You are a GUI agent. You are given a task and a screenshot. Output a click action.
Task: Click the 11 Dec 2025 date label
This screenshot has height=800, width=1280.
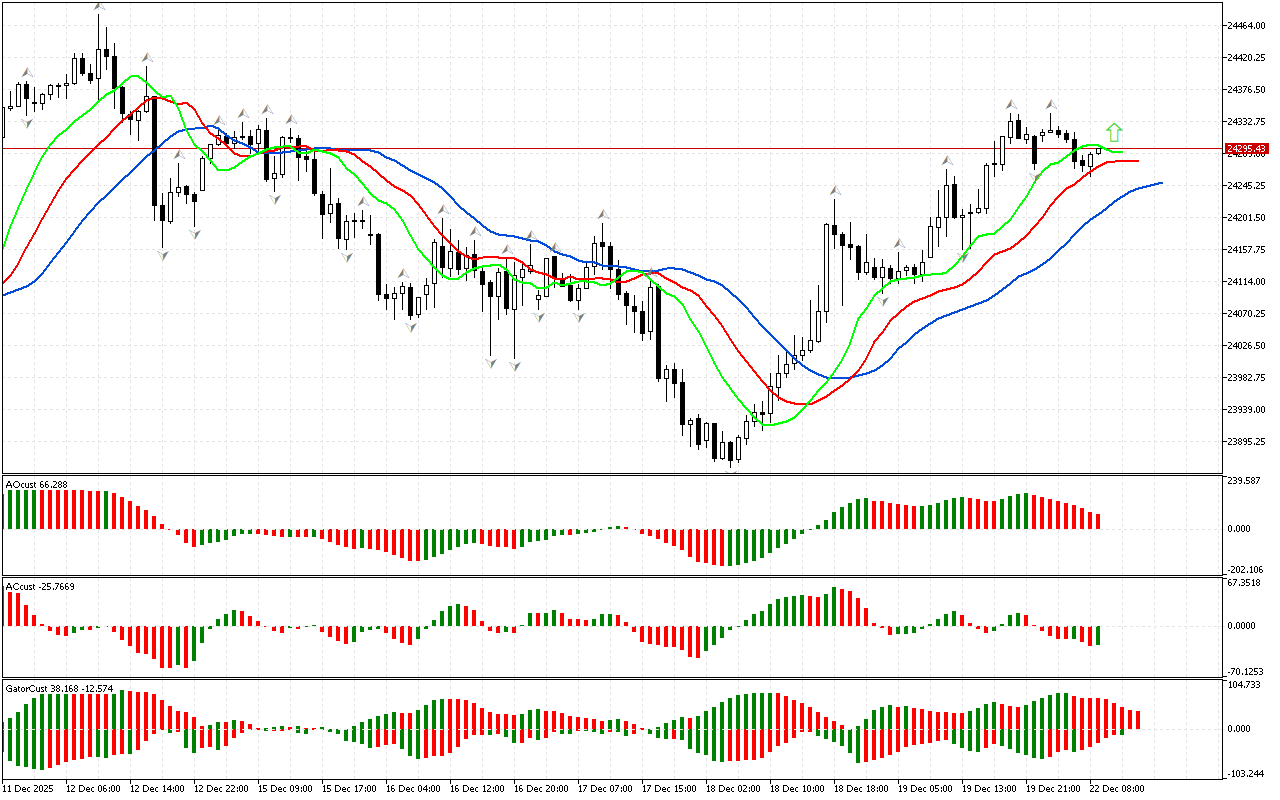(x=30, y=789)
